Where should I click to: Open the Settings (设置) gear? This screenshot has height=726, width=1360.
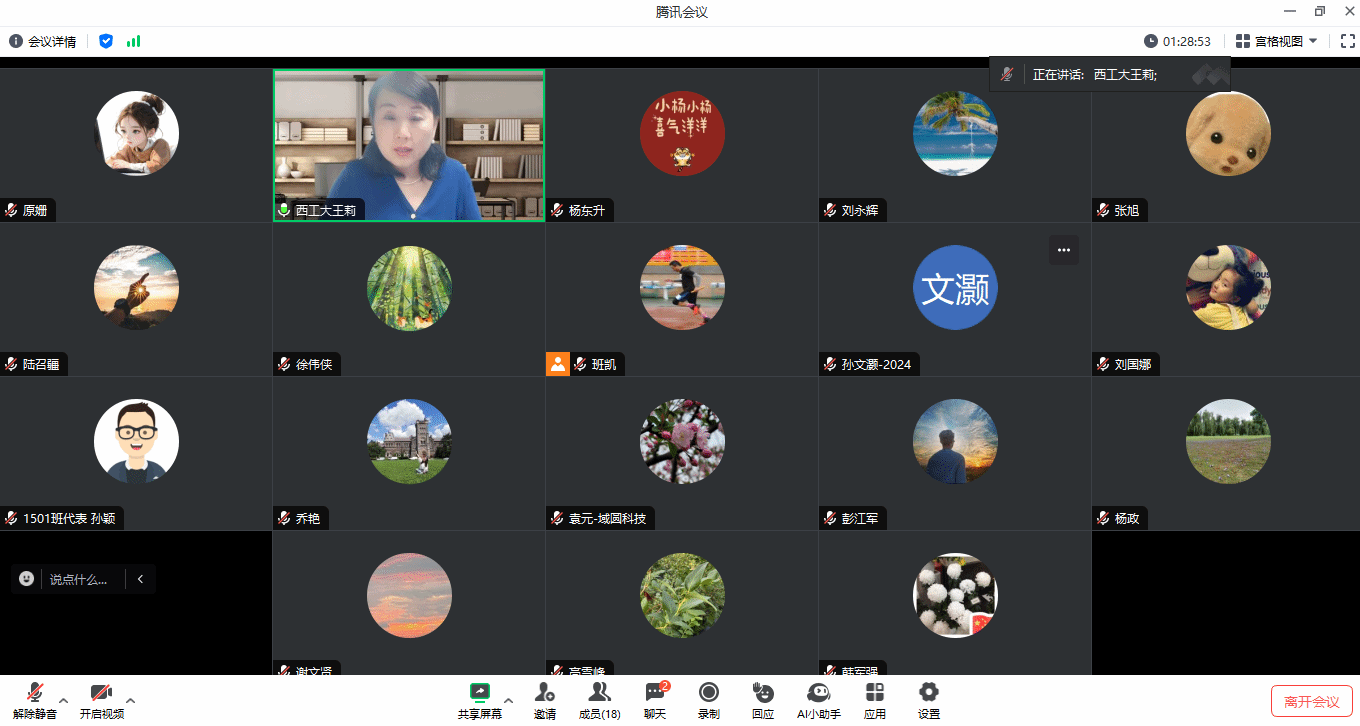(928, 700)
